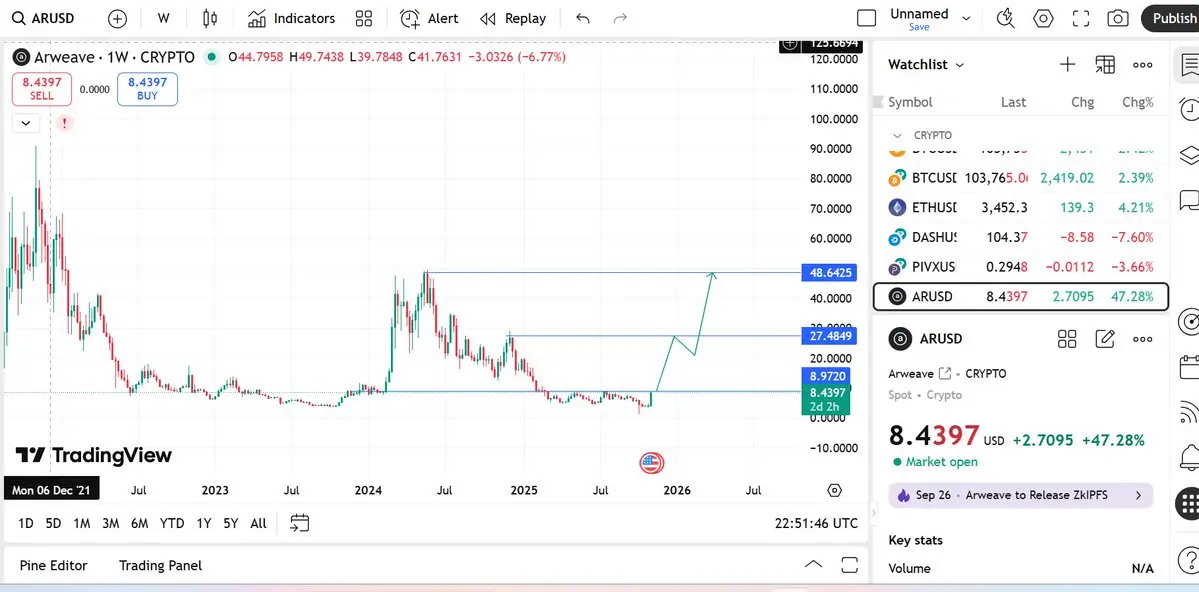Open watchlist advanced view icon
Screen dimensions: 1199x592
tap(1105, 64)
